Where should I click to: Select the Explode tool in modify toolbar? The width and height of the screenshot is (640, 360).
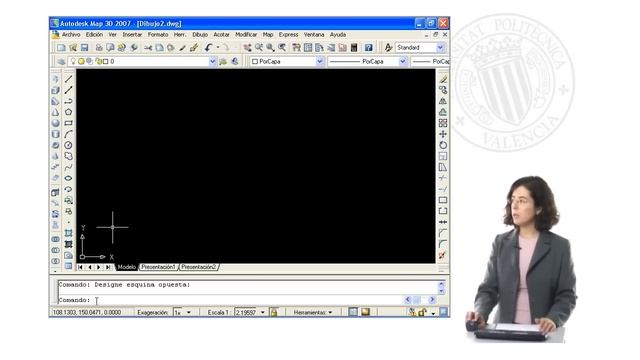tap(443, 256)
